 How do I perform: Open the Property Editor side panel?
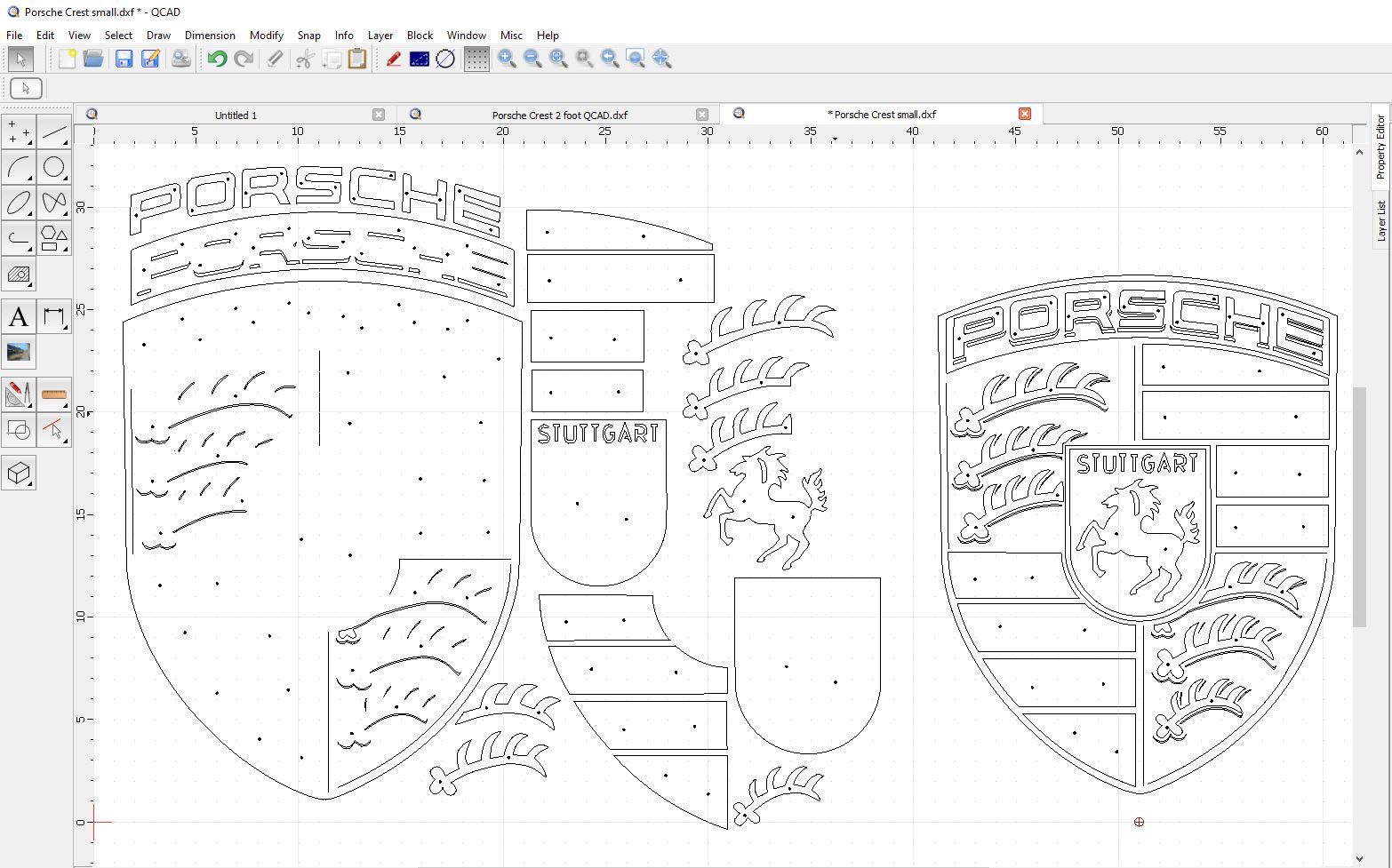1381,147
